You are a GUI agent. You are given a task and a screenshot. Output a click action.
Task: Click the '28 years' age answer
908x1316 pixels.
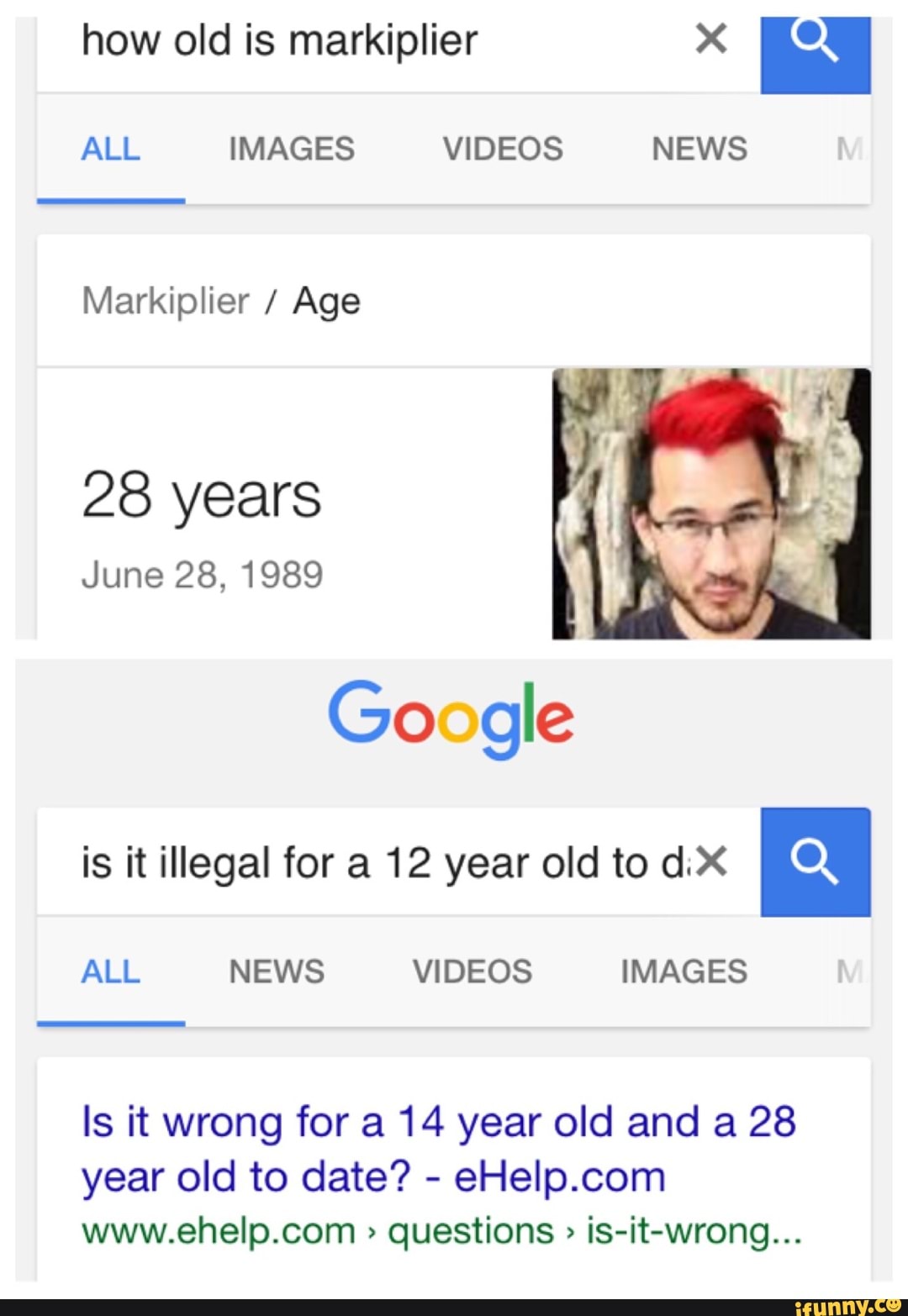coord(202,496)
